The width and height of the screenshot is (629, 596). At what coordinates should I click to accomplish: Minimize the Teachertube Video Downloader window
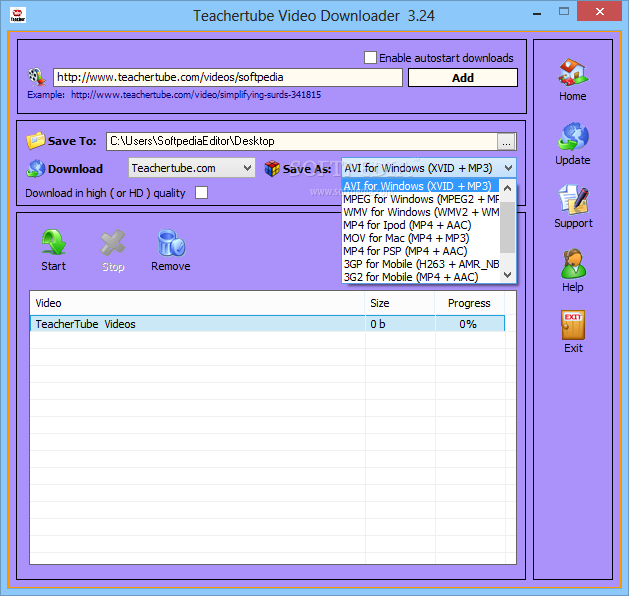[537, 13]
